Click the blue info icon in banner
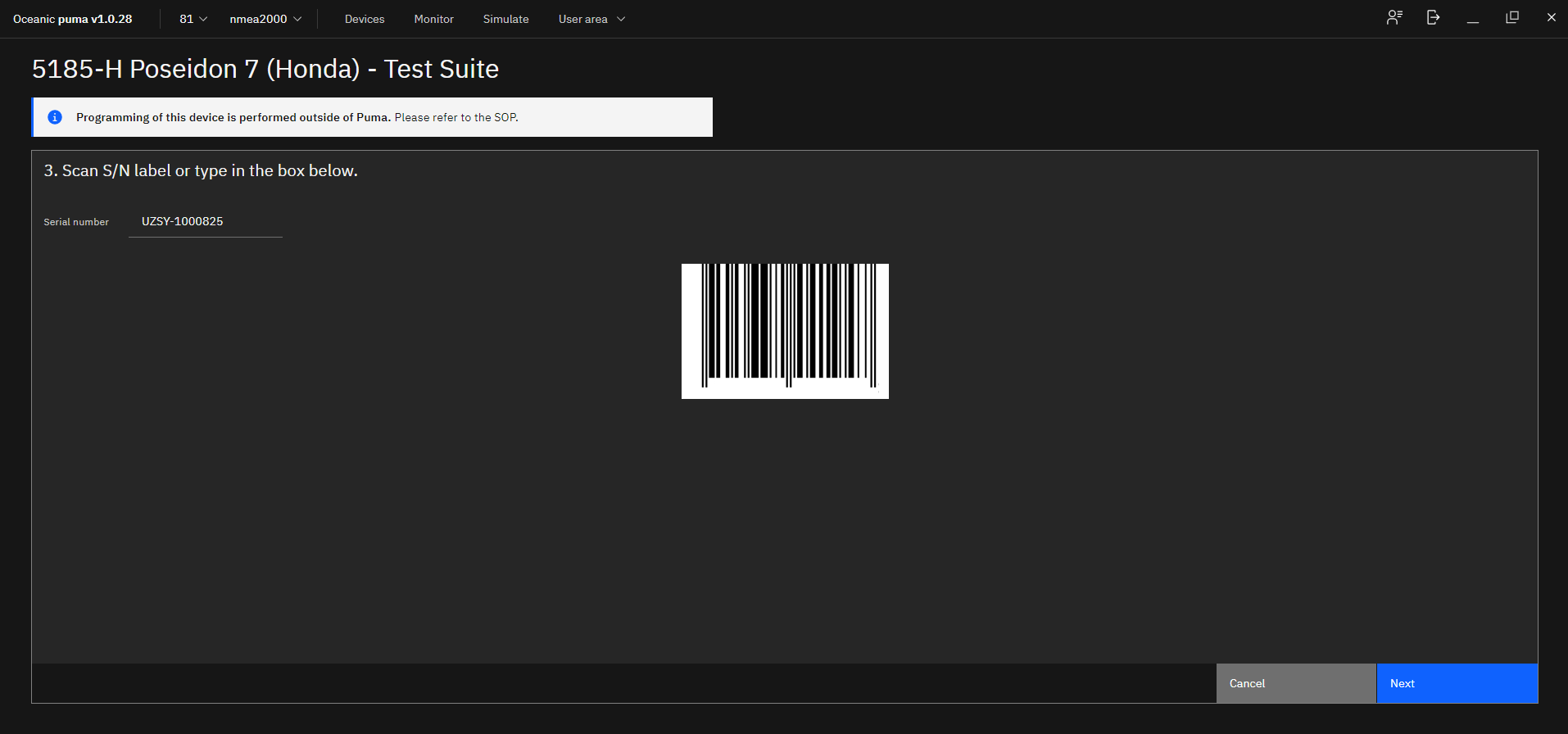1568x734 pixels. (55, 117)
